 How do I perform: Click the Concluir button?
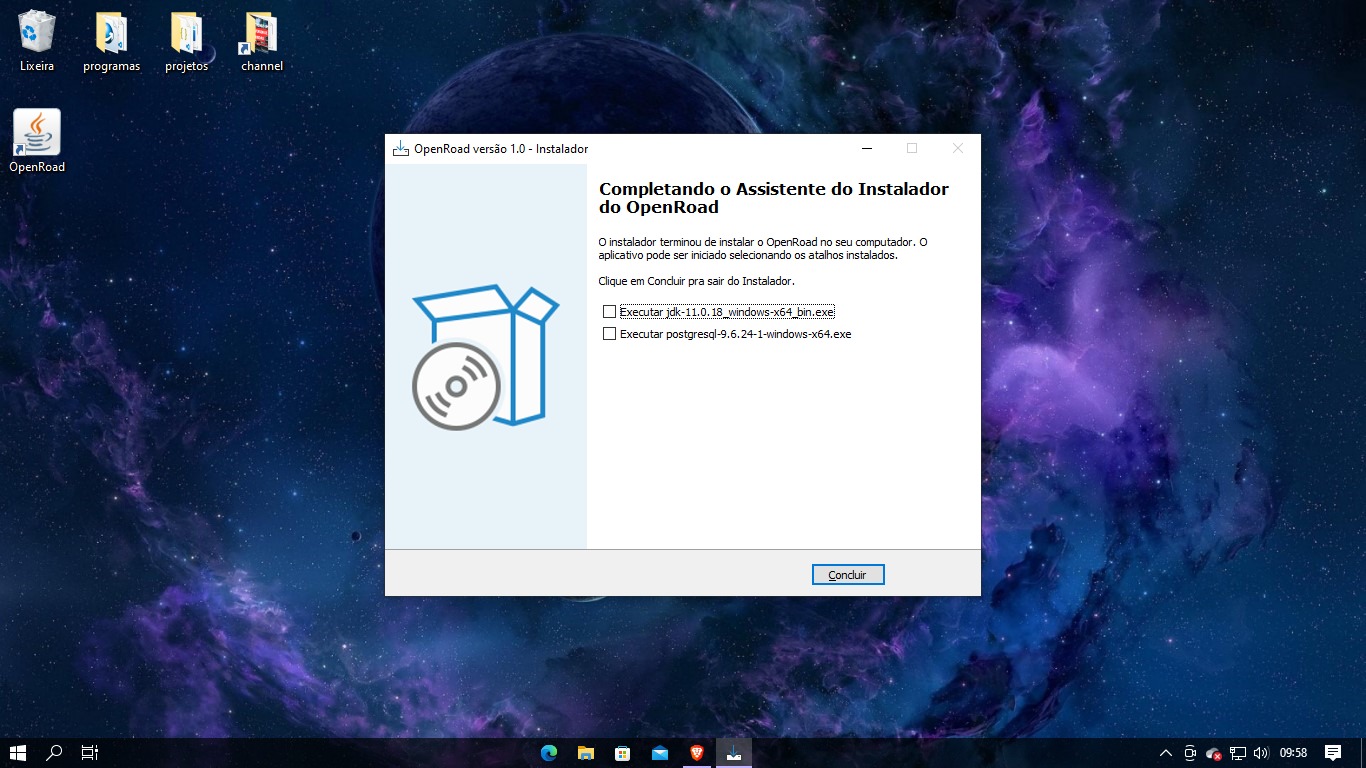pyautogui.click(x=847, y=575)
